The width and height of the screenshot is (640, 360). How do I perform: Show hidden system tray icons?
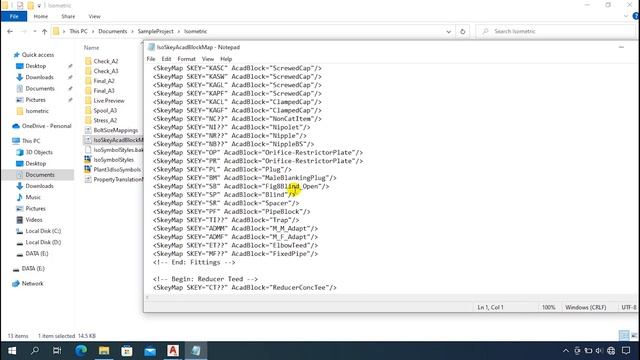[565, 351]
